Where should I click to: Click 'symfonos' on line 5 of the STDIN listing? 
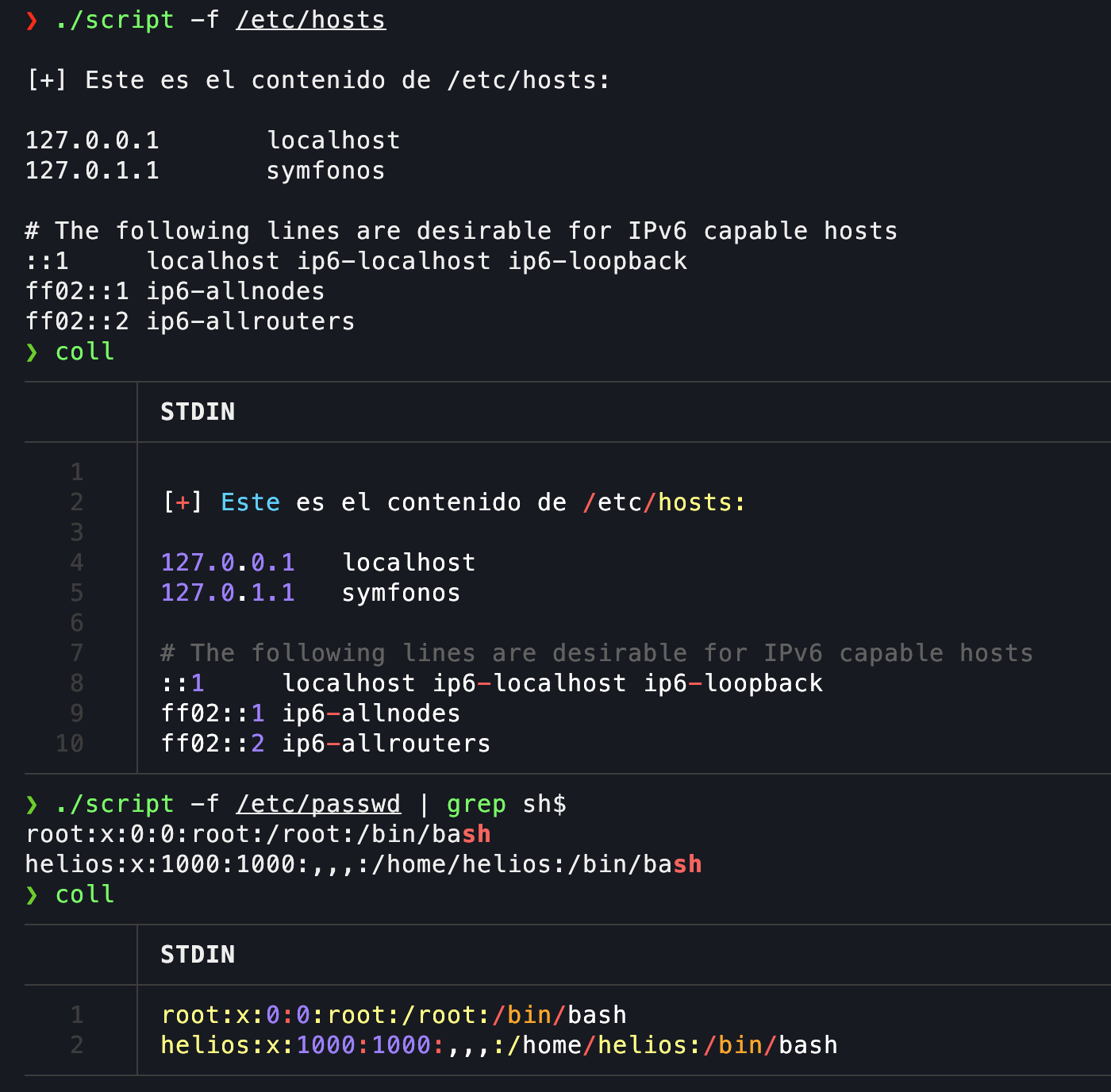click(x=401, y=593)
